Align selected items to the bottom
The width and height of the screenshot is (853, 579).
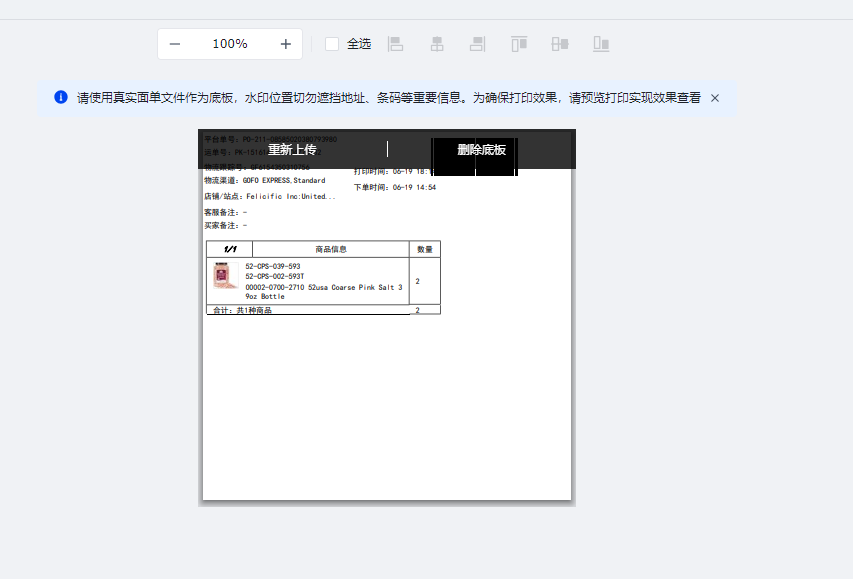601,44
